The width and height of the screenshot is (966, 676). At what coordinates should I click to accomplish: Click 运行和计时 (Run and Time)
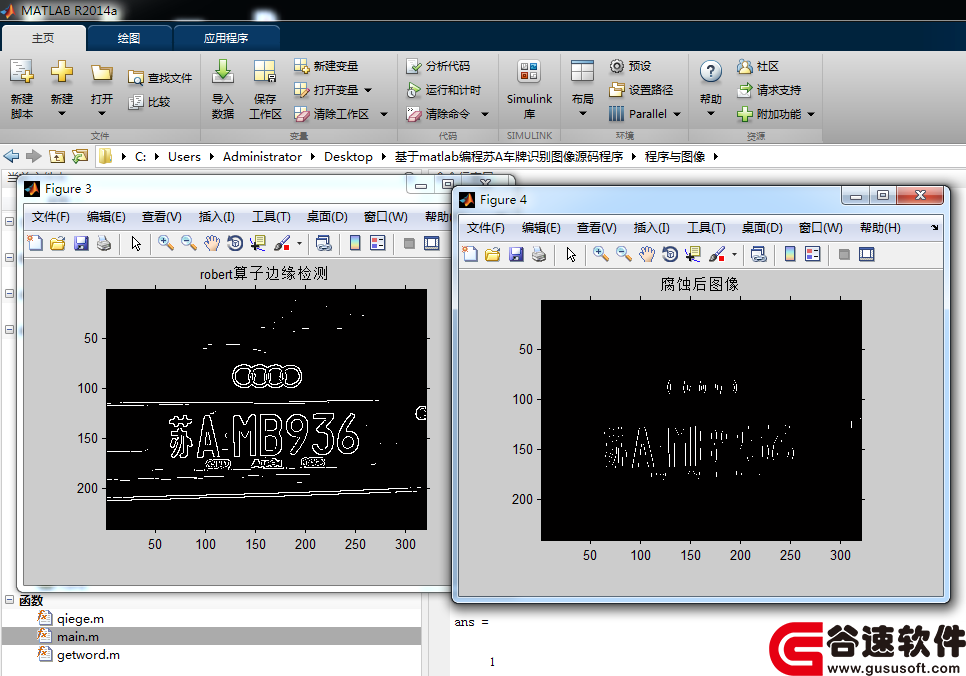(x=444, y=90)
